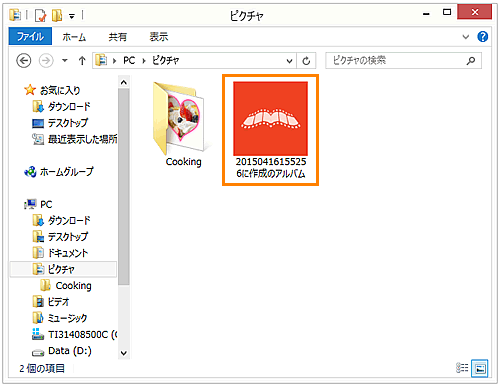This screenshot has height=386, width=500.
Task: Click the ミュージック folder icon
Action: (x=38, y=318)
